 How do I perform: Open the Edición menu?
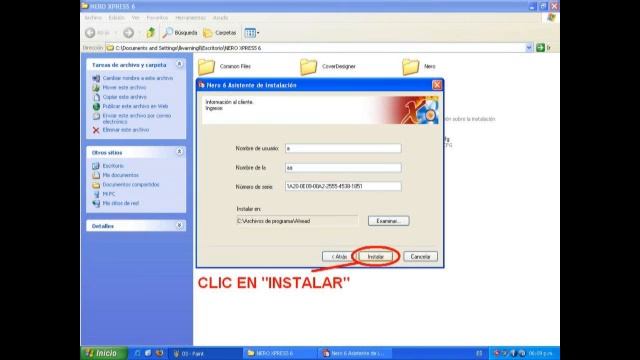[x=116, y=18]
